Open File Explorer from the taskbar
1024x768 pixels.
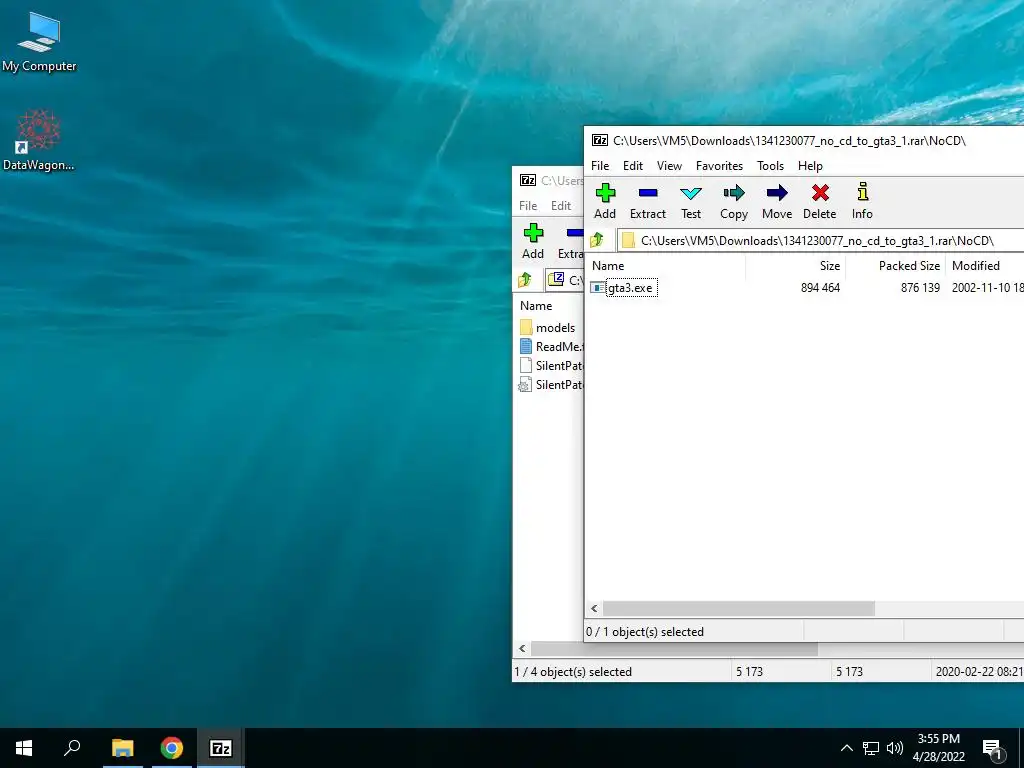point(123,748)
